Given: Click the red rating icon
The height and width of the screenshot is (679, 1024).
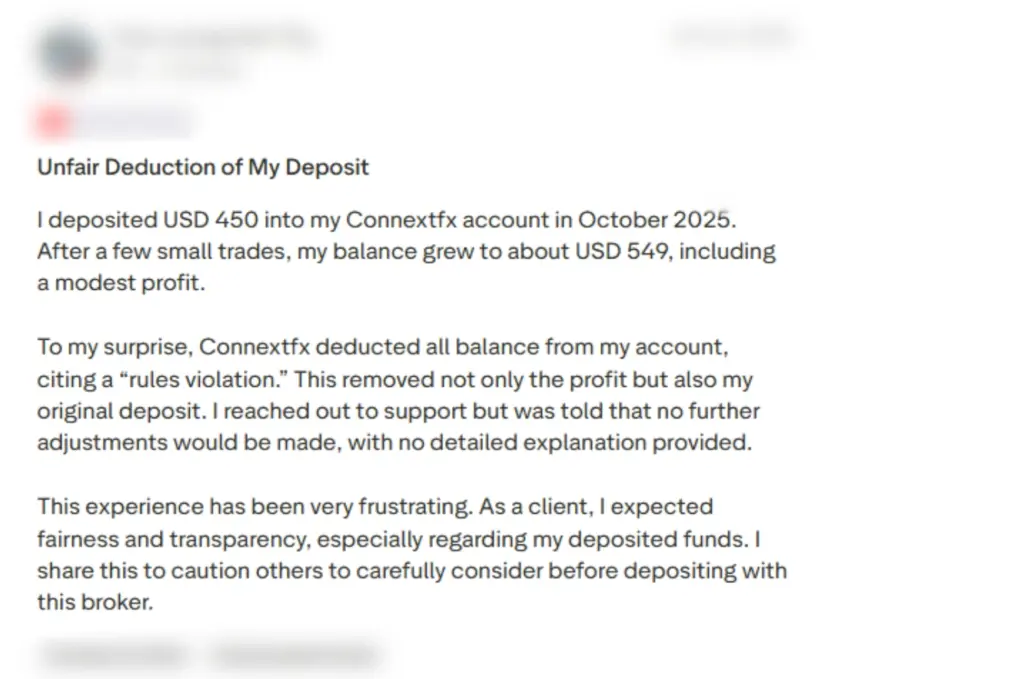Looking at the screenshot, I should pos(53,122).
